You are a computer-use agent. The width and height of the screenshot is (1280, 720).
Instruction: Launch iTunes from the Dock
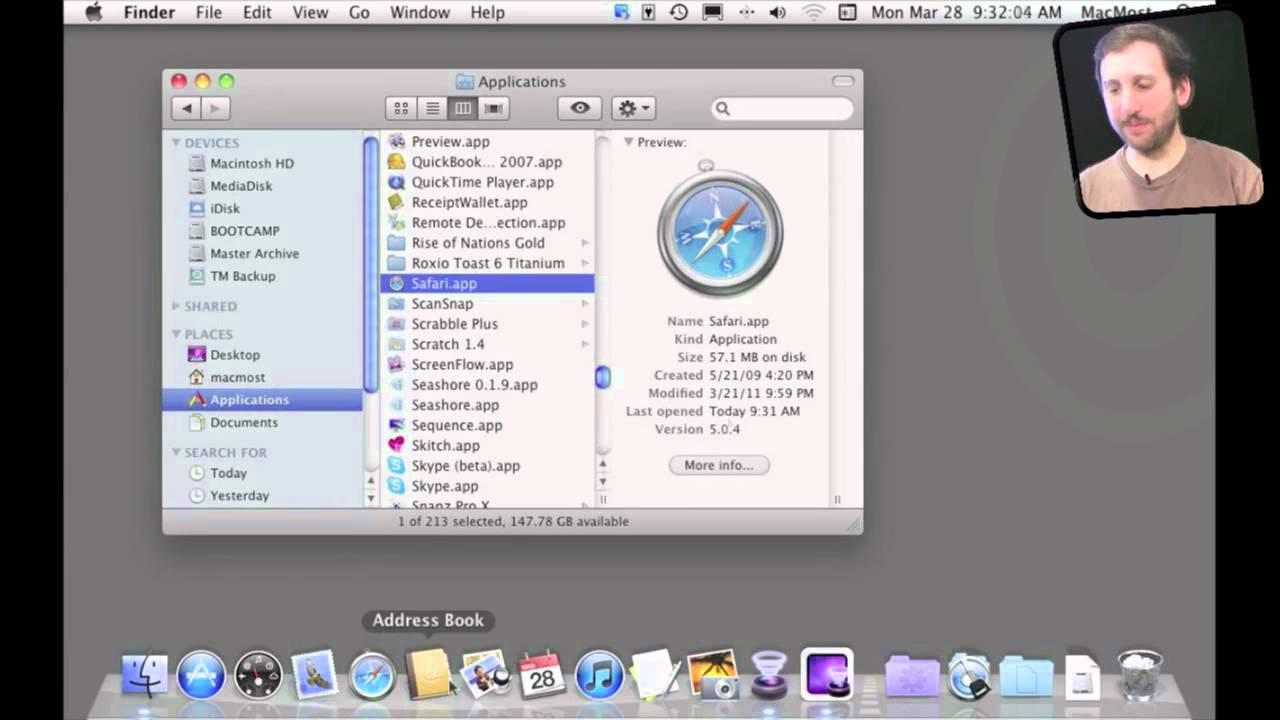click(599, 675)
